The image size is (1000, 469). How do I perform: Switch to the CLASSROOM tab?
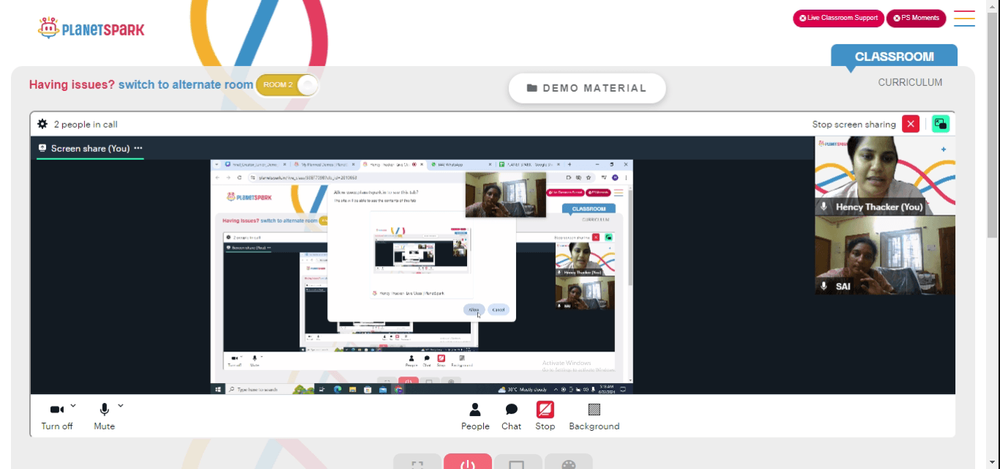pyautogui.click(x=894, y=57)
